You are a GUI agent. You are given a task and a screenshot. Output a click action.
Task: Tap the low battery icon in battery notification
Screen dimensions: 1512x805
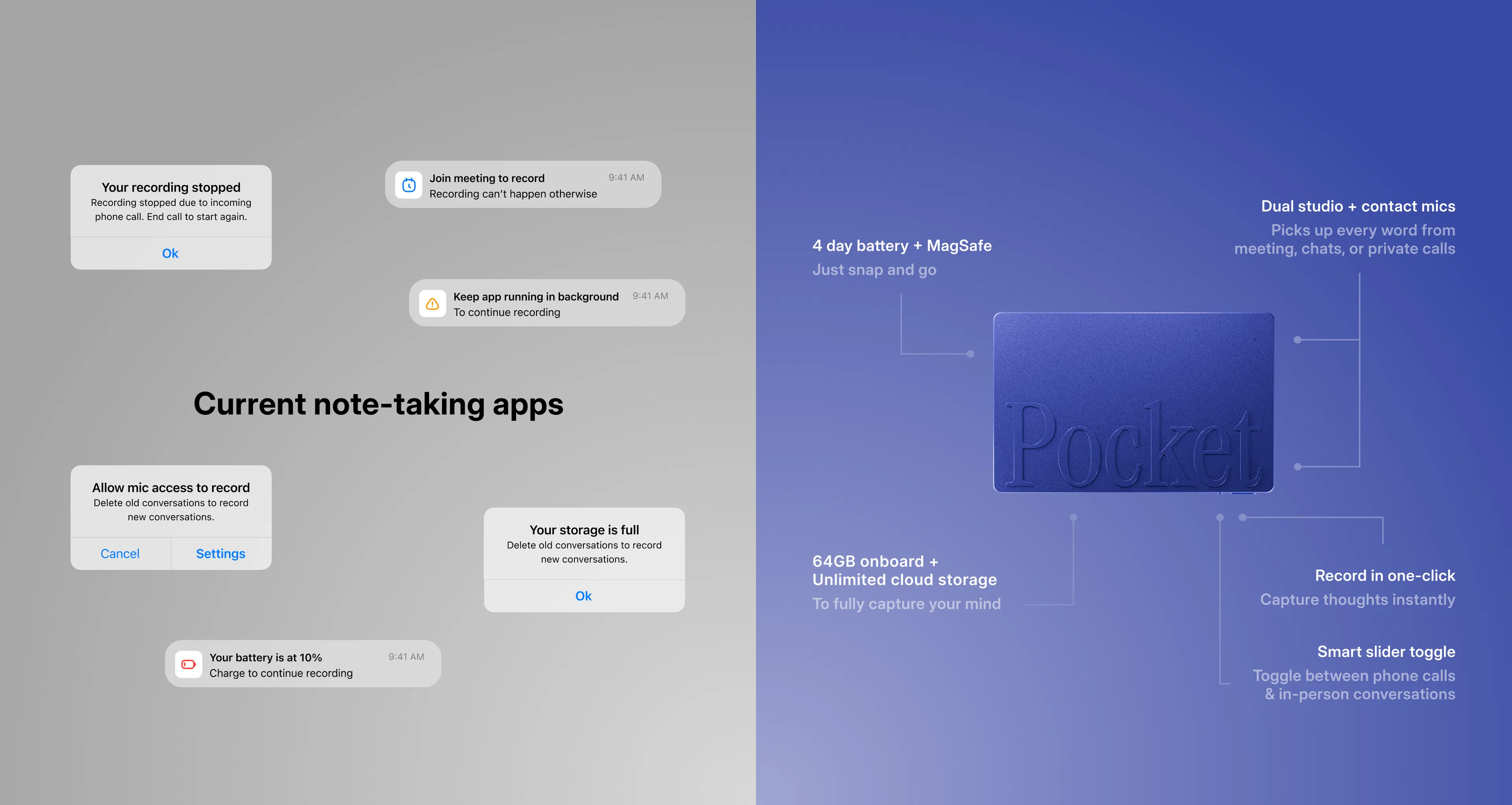[189, 665]
